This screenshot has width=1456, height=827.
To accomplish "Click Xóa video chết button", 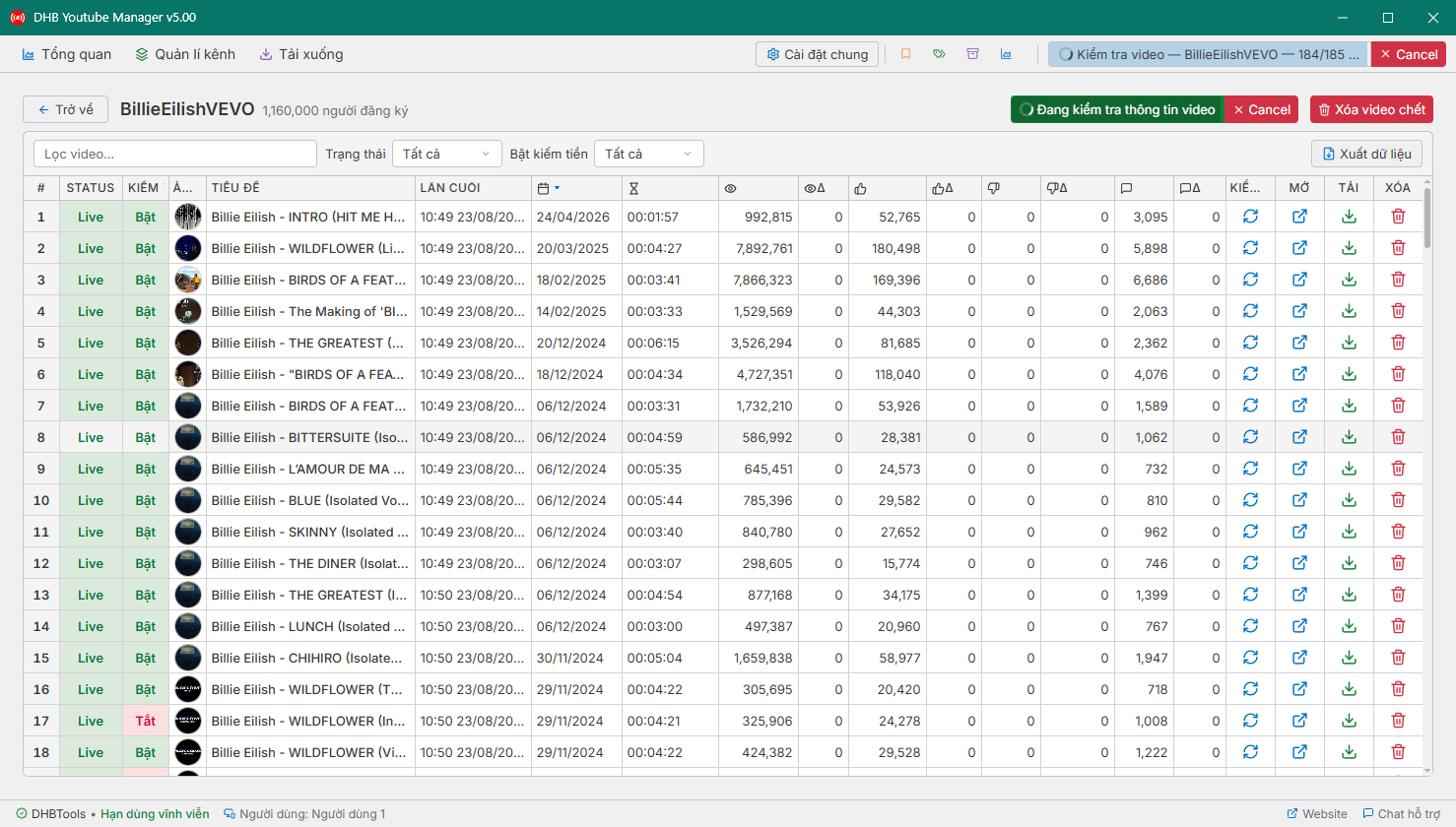I will tap(1371, 109).
